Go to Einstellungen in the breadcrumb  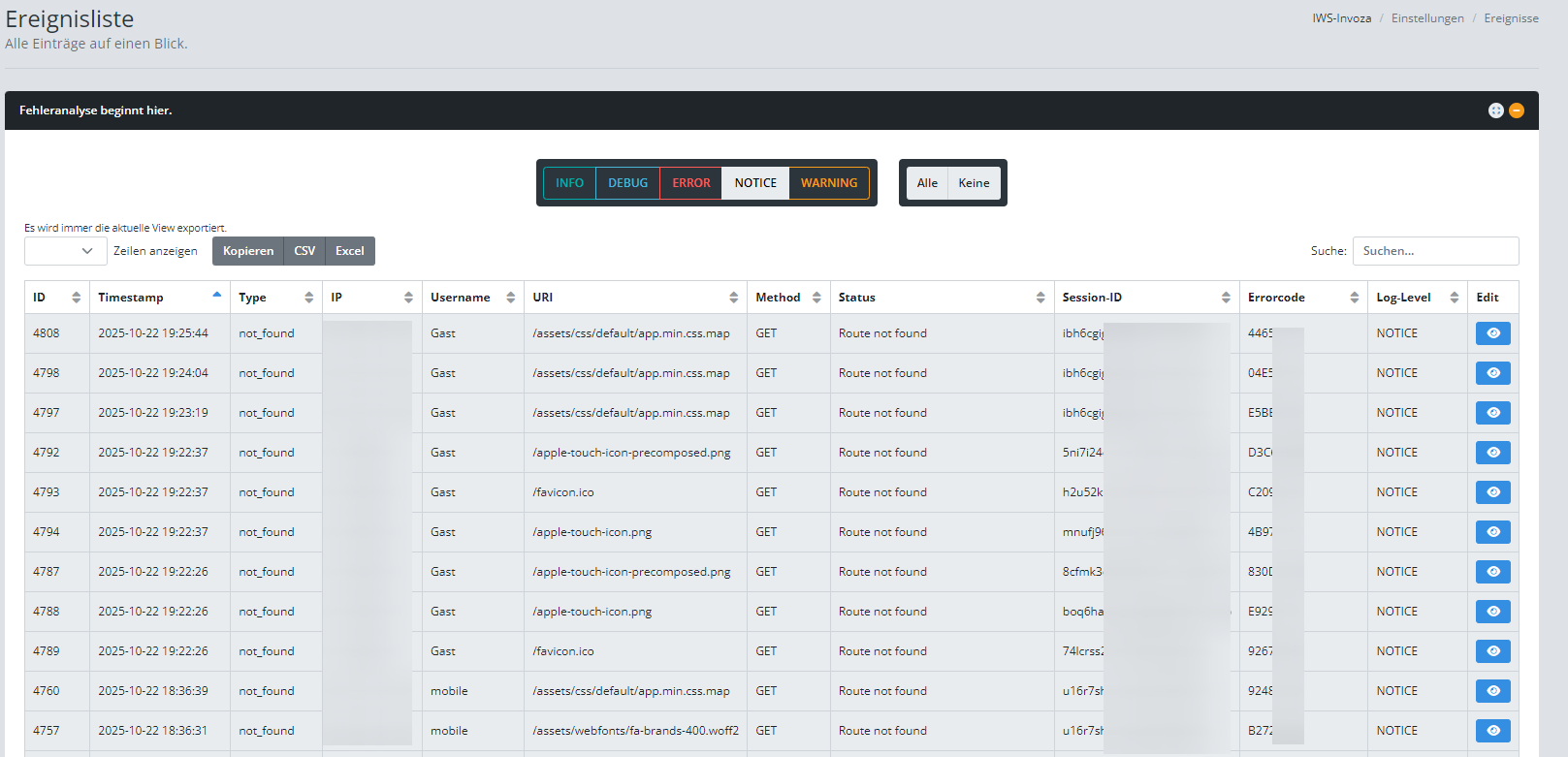pos(1426,18)
